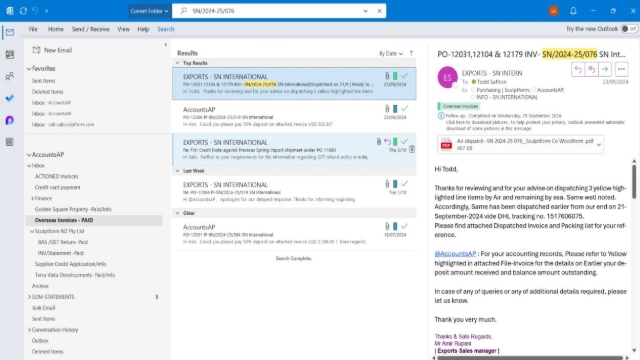
Task: Expand the Finance folder
Action: pos(33,198)
